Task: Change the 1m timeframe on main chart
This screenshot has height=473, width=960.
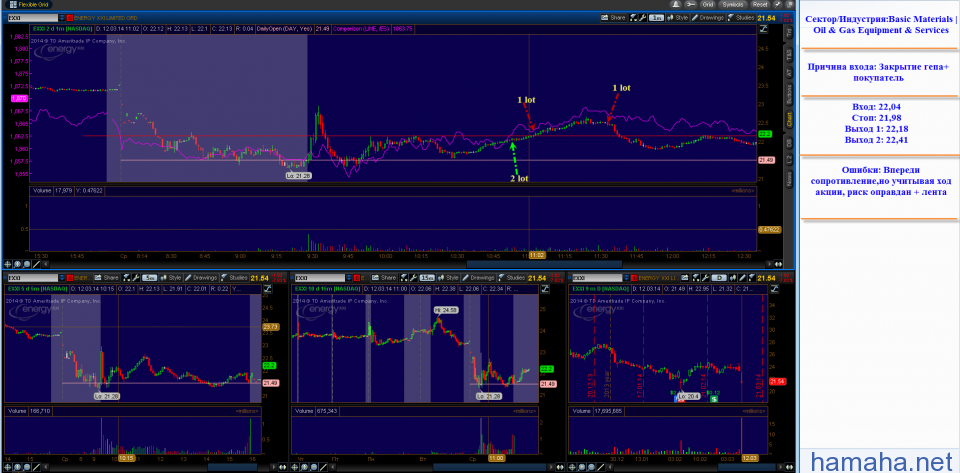Action: point(656,18)
